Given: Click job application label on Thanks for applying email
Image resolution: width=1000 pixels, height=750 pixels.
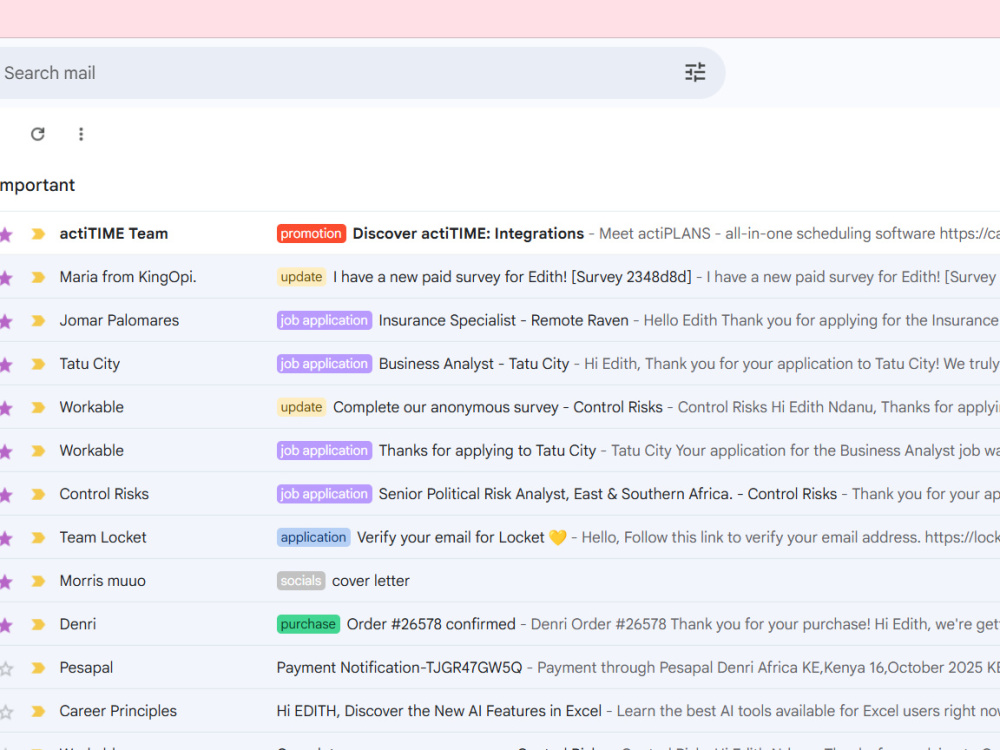Looking at the screenshot, I should [324, 450].
